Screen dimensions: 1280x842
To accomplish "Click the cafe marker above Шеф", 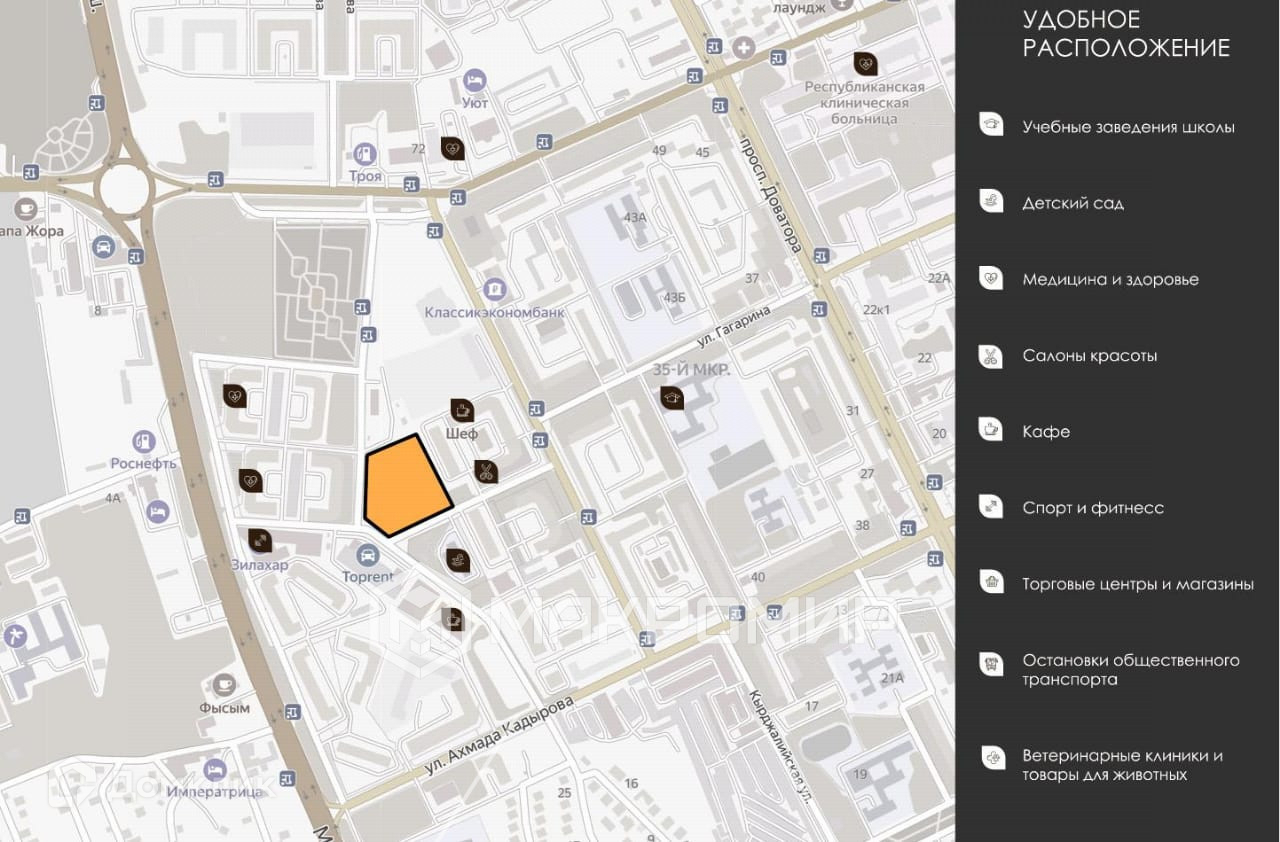I will [462, 409].
